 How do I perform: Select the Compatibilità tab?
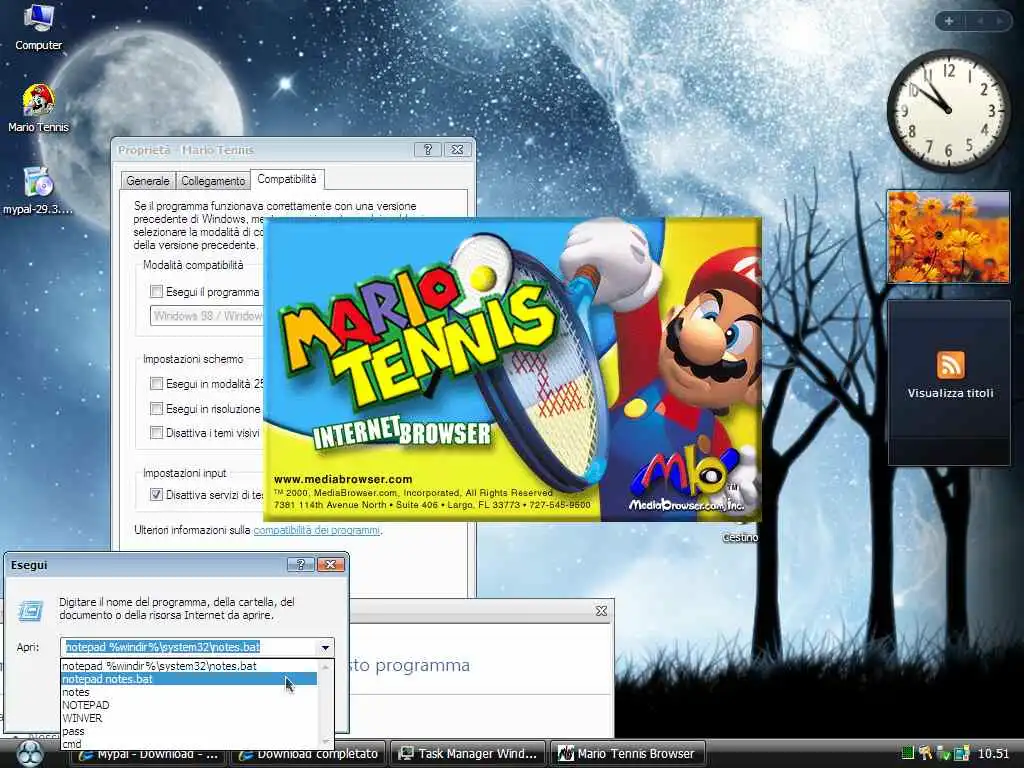tap(287, 179)
